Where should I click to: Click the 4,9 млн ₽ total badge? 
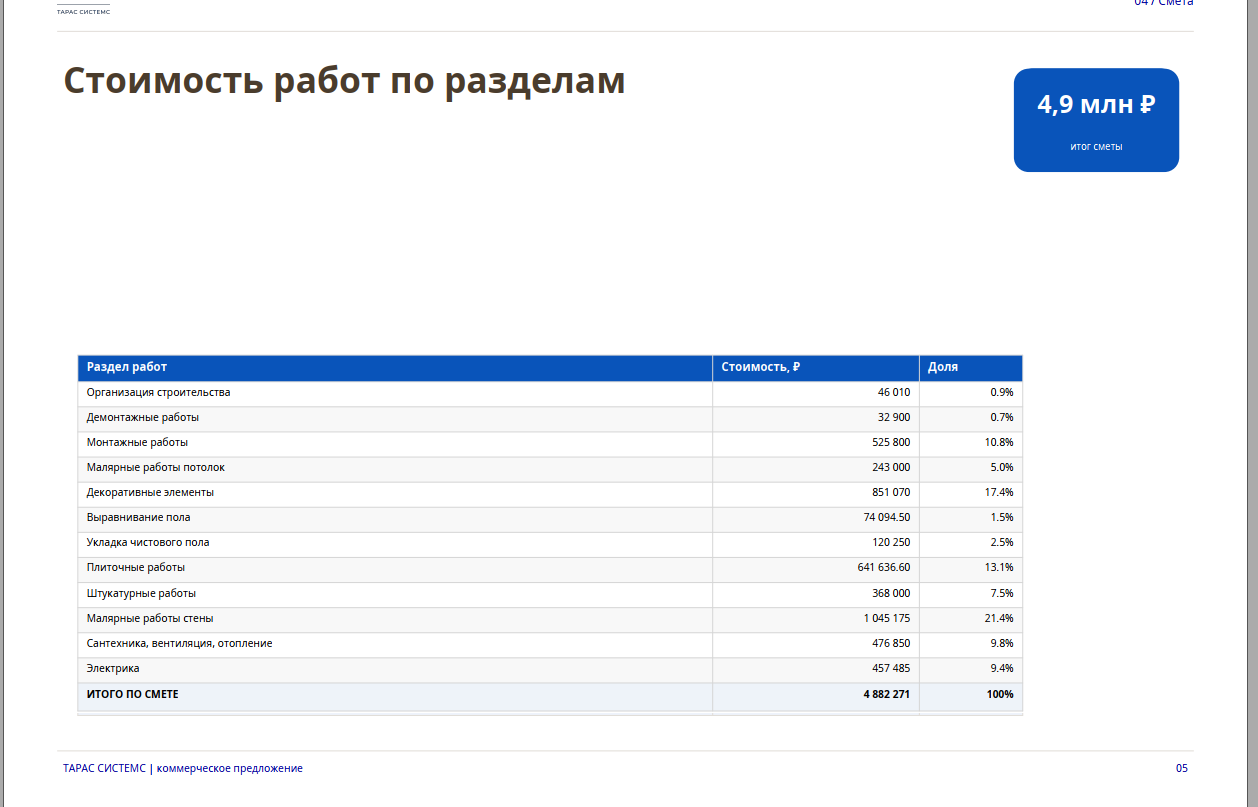click(1096, 120)
